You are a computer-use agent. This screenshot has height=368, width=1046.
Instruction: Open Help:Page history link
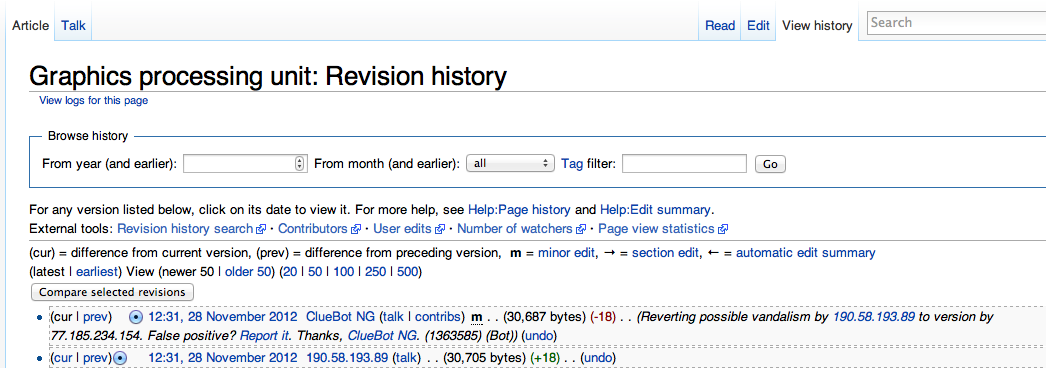pyautogui.click(x=519, y=209)
